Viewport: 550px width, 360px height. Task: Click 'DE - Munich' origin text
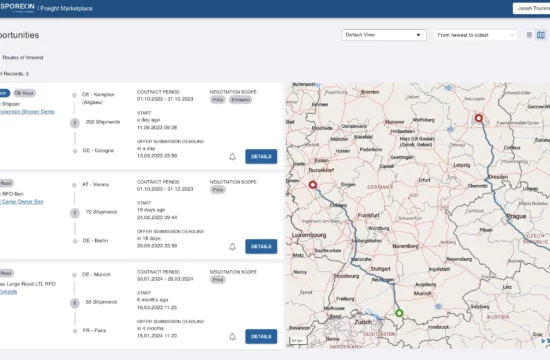pos(96,275)
